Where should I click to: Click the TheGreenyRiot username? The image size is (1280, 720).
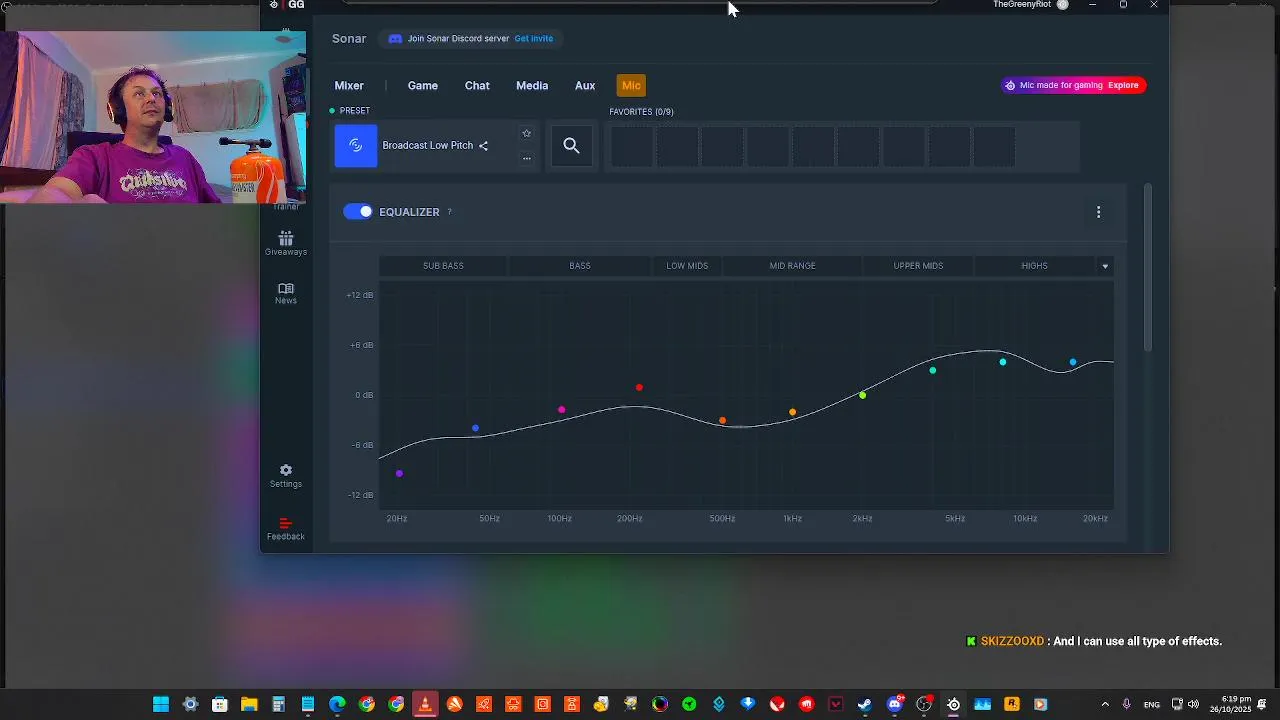1022,5
